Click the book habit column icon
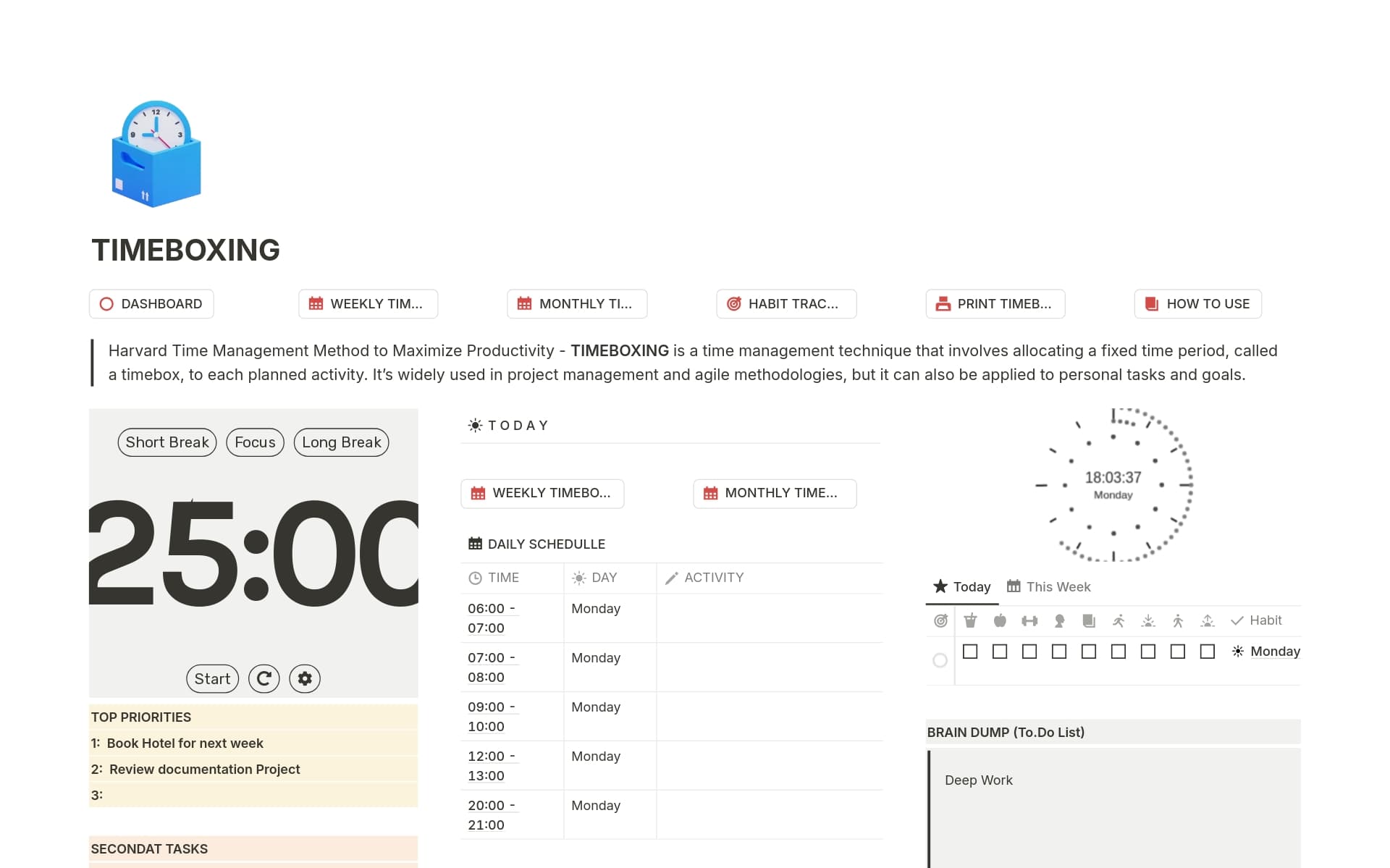This screenshot has height=868, width=1390. pos(1089,620)
